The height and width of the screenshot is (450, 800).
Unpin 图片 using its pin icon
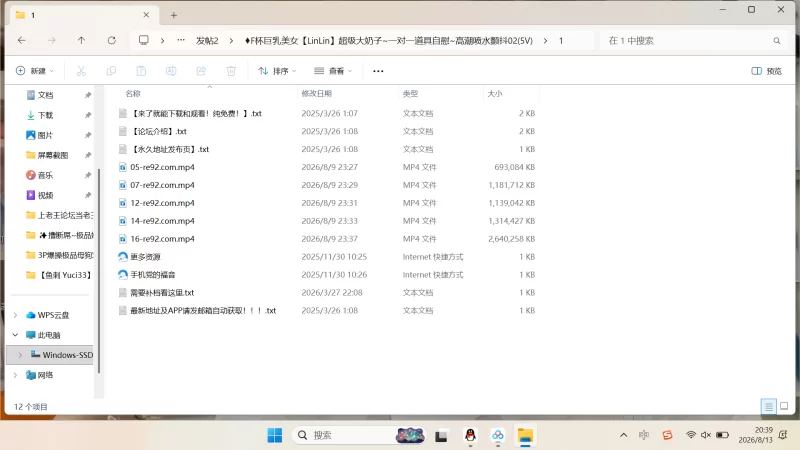click(x=88, y=135)
